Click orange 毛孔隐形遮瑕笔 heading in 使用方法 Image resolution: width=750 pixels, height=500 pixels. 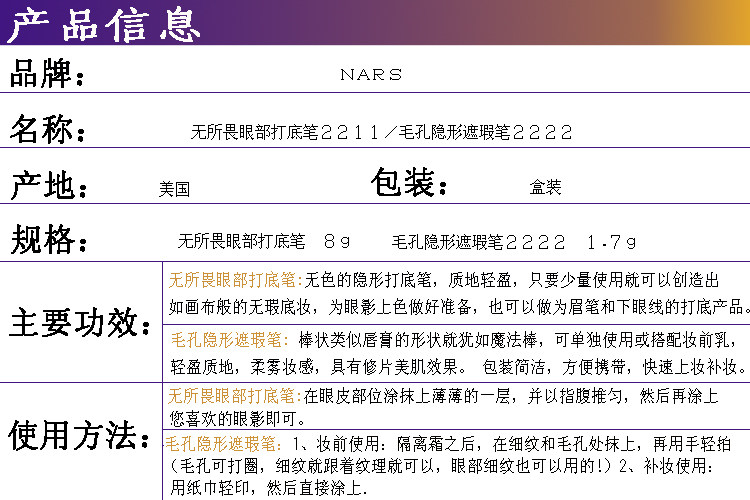click(x=223, y=444)
